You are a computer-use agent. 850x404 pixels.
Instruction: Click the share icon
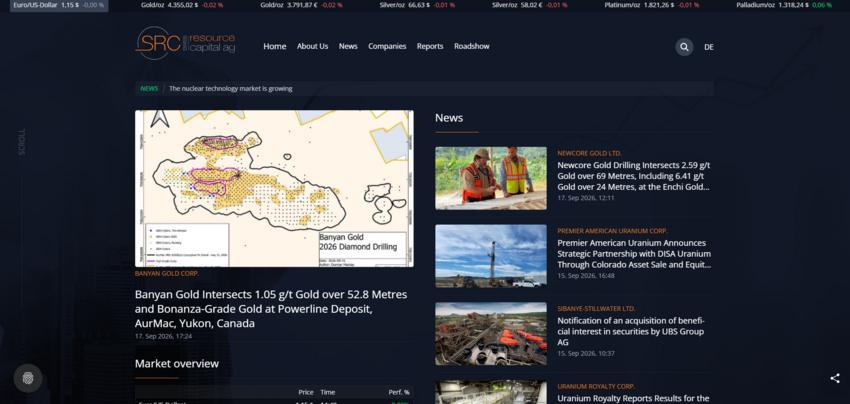(835, 379)
